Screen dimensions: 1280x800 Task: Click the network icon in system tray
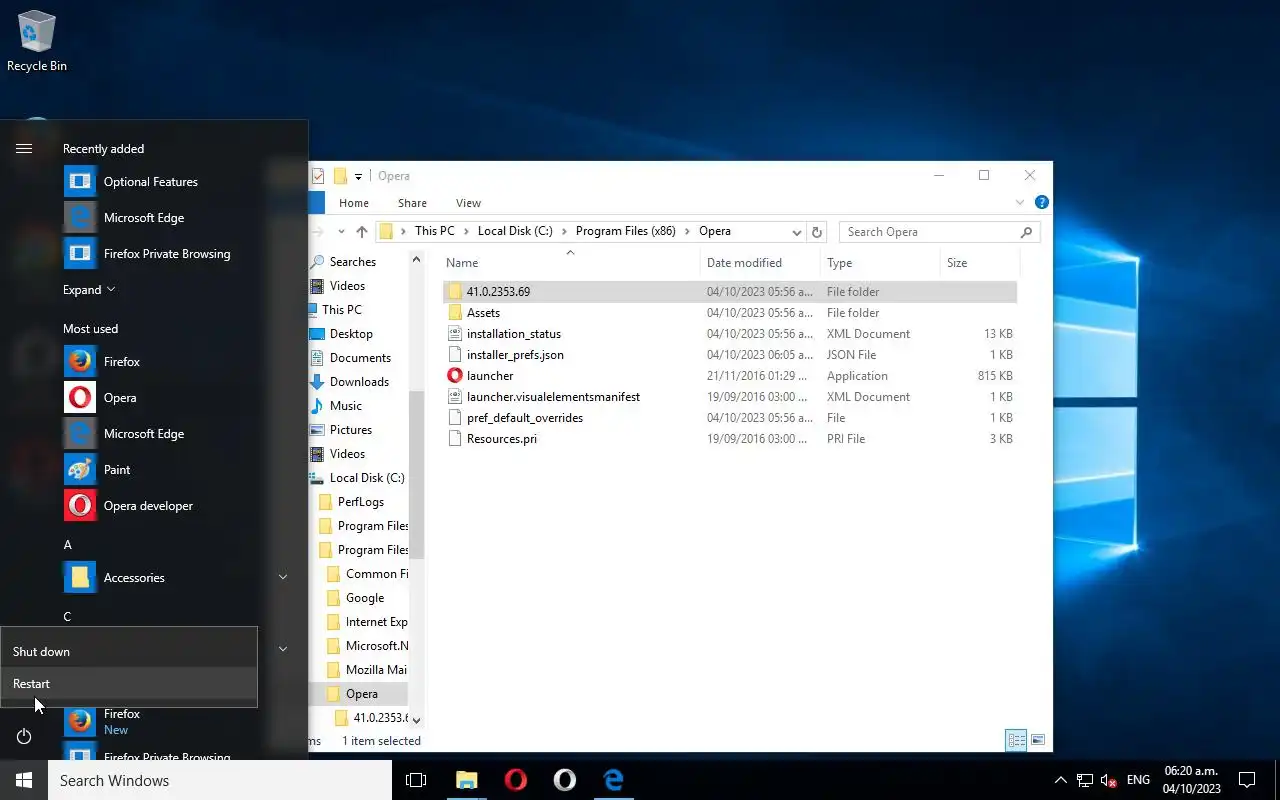click(1084, 780)
